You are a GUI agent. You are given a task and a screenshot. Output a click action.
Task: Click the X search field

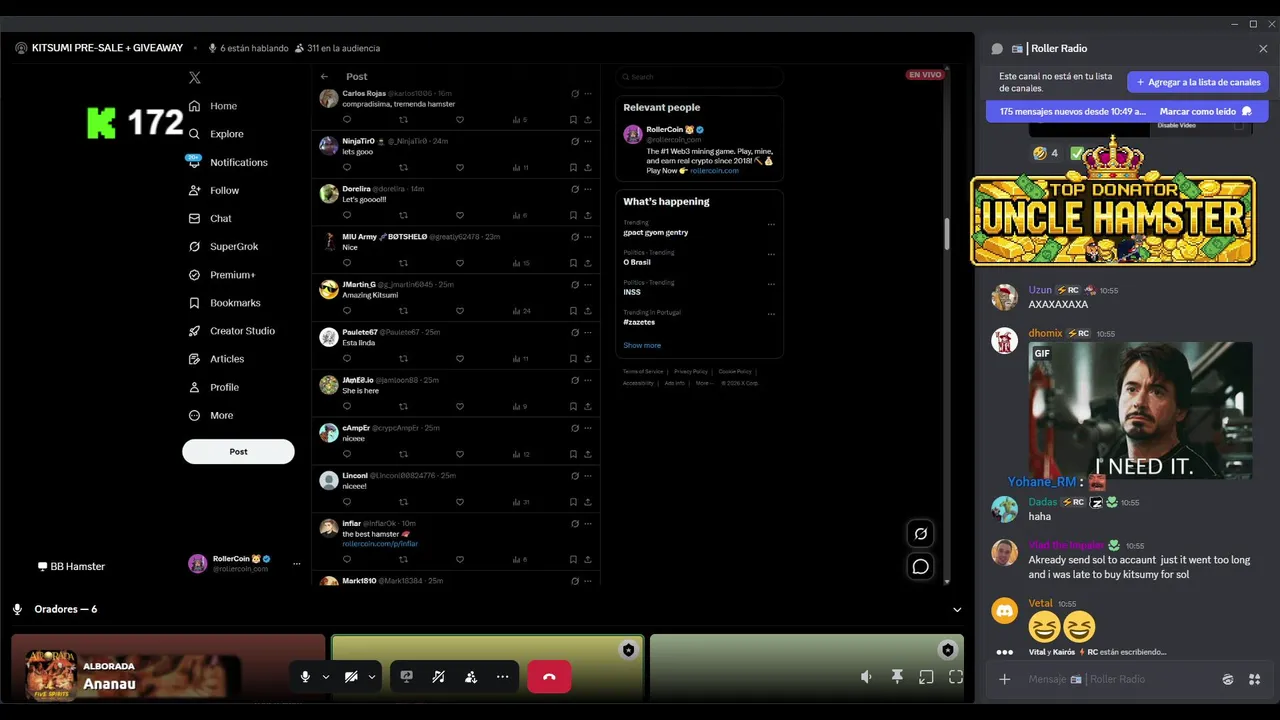point(699,76)
